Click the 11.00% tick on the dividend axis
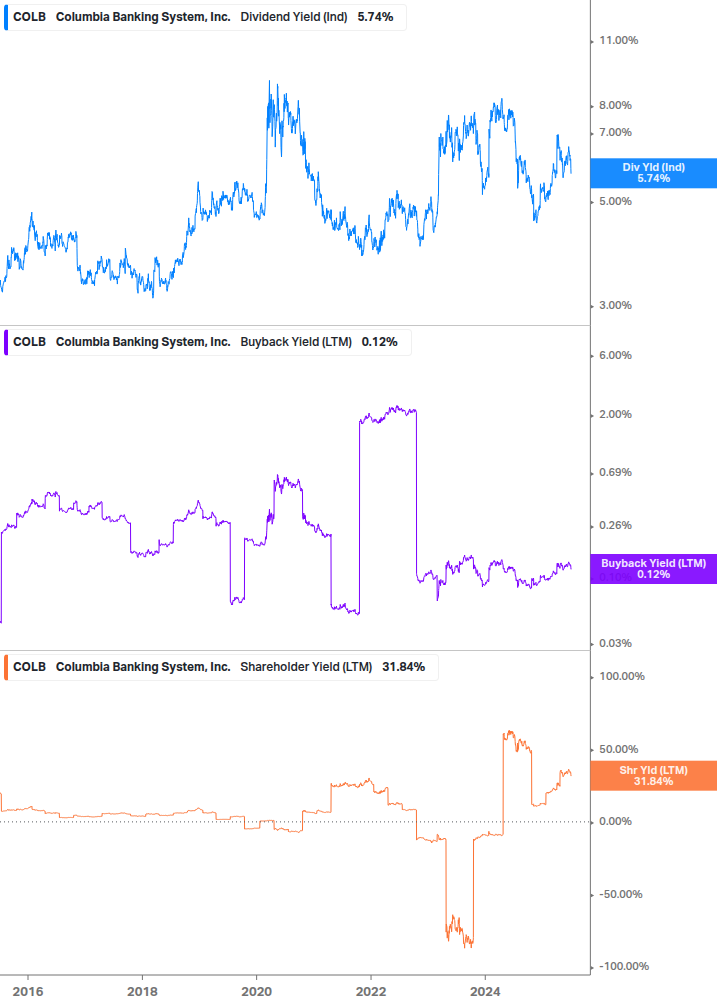Viewport: 717px width, 1005px height. click(618, 40)
